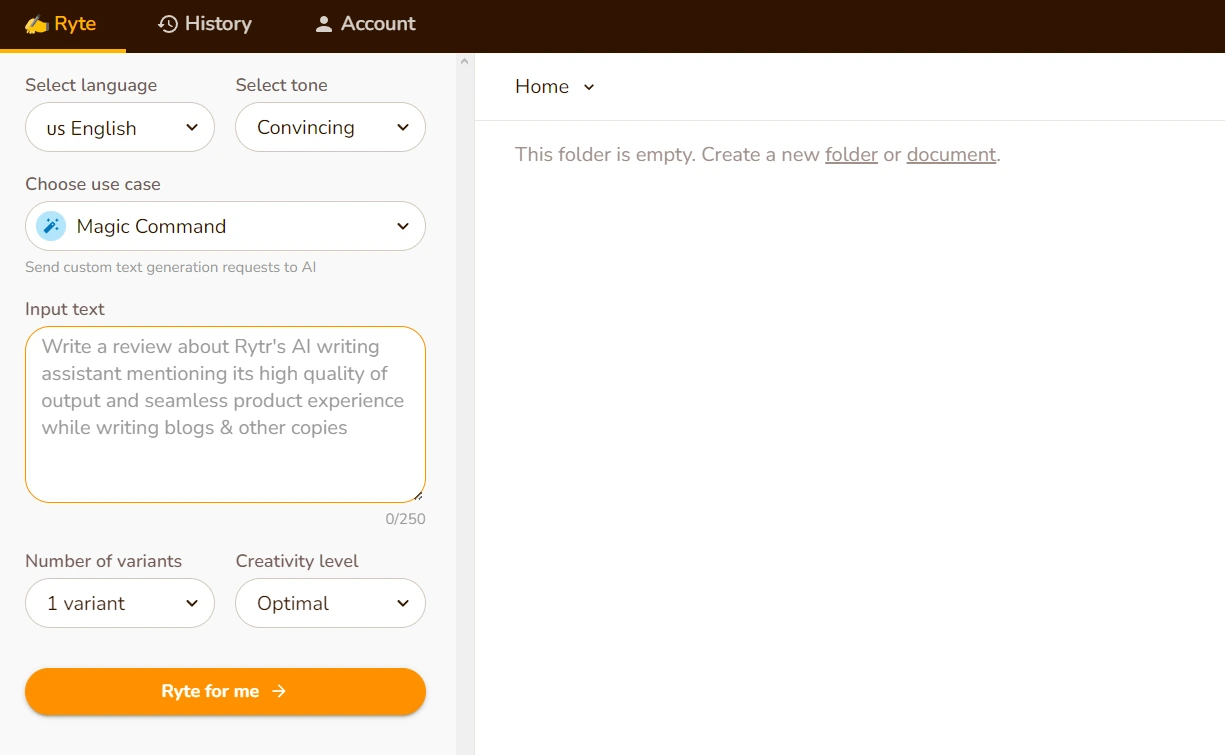Go to the Account tab
Image resolution: width=1225 pixels, height=755 pixels.
[x=377, y=24]
